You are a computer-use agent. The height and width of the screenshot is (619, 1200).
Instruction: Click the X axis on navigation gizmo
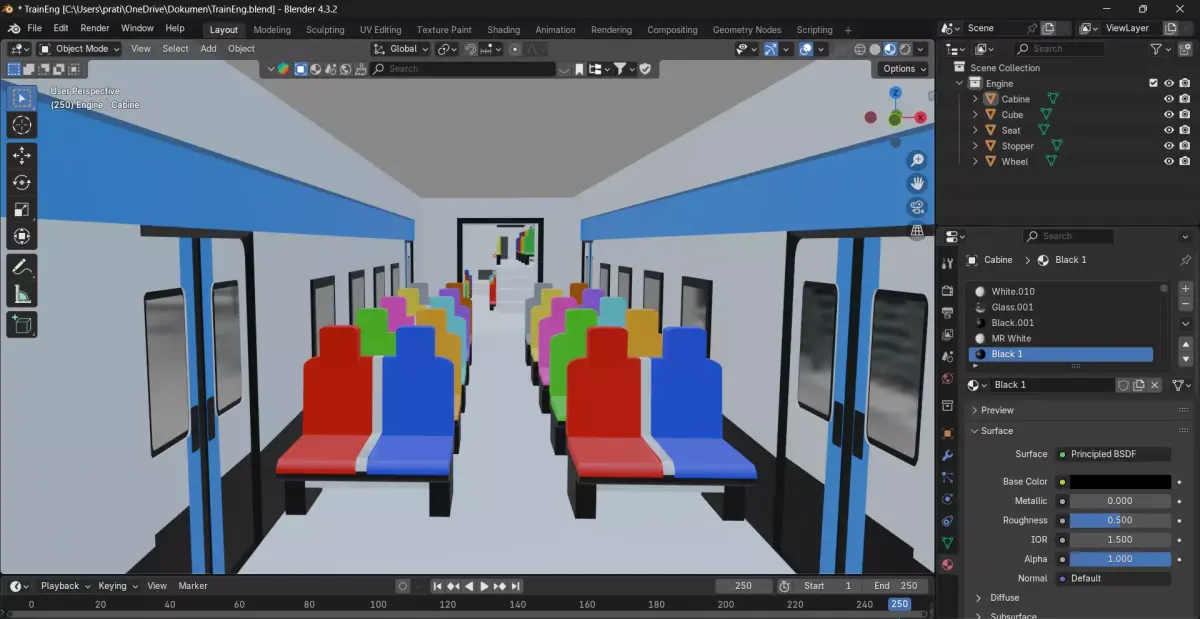click(919, 117)
